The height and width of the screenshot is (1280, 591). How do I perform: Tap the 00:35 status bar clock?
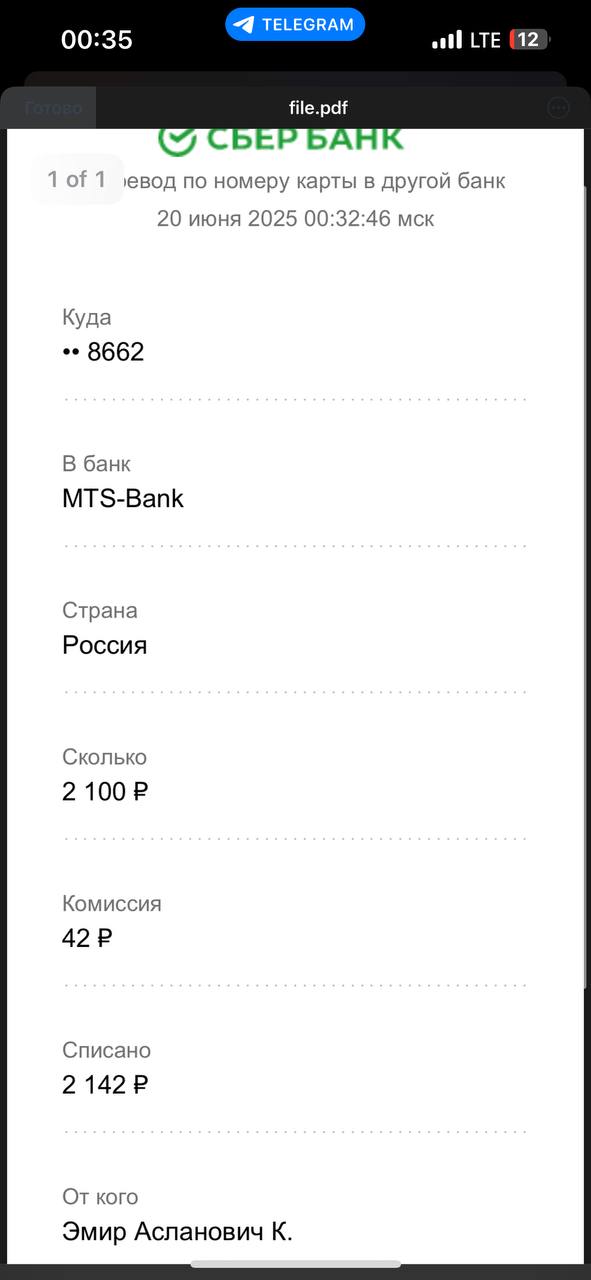[97, 40]
